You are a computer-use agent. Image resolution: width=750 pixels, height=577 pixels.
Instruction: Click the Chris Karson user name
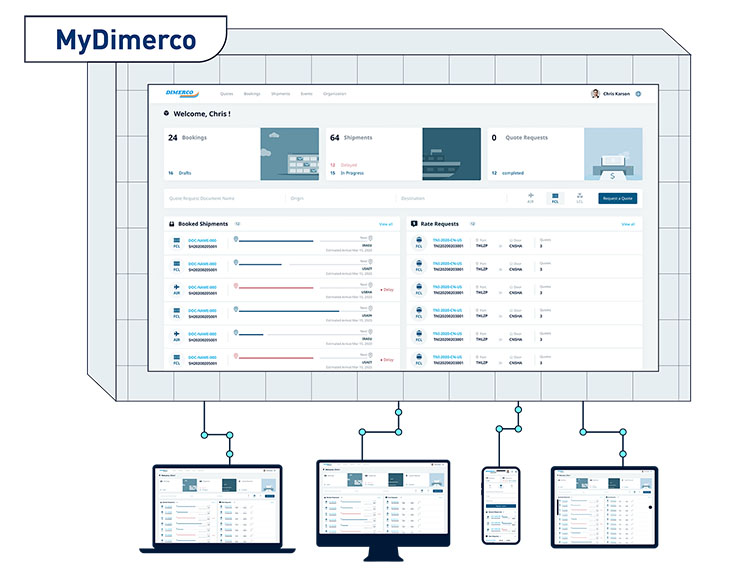point(616,94)
